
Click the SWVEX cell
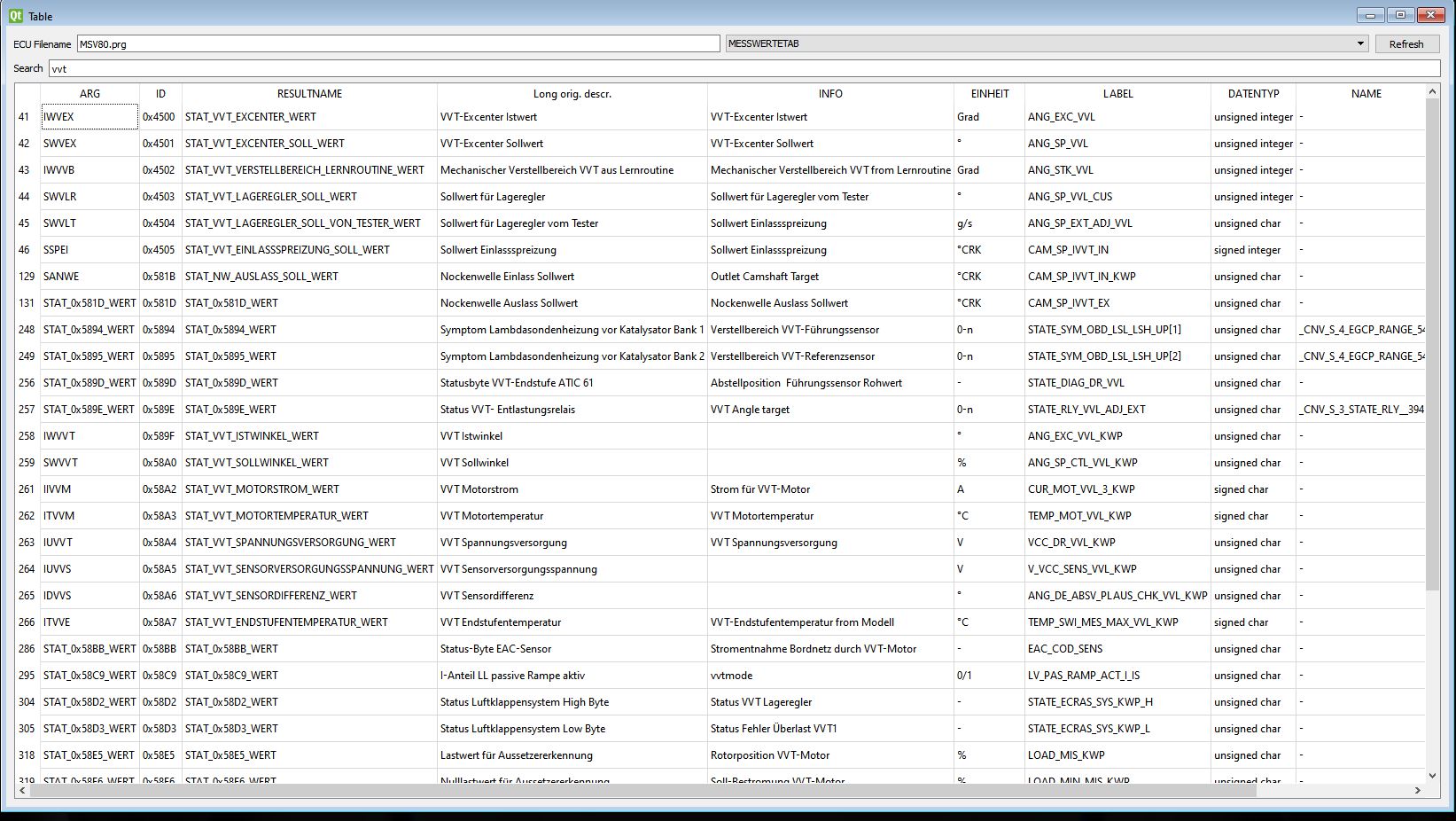point(90,144)
